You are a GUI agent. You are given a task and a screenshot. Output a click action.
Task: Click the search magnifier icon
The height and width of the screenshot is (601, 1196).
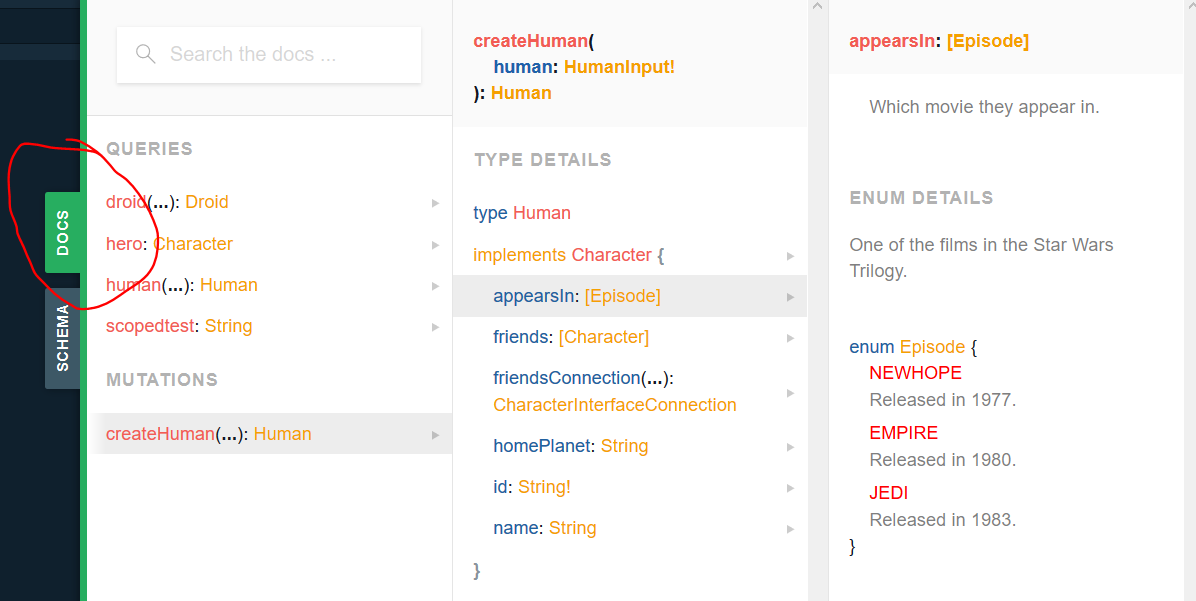pos(146,54)
